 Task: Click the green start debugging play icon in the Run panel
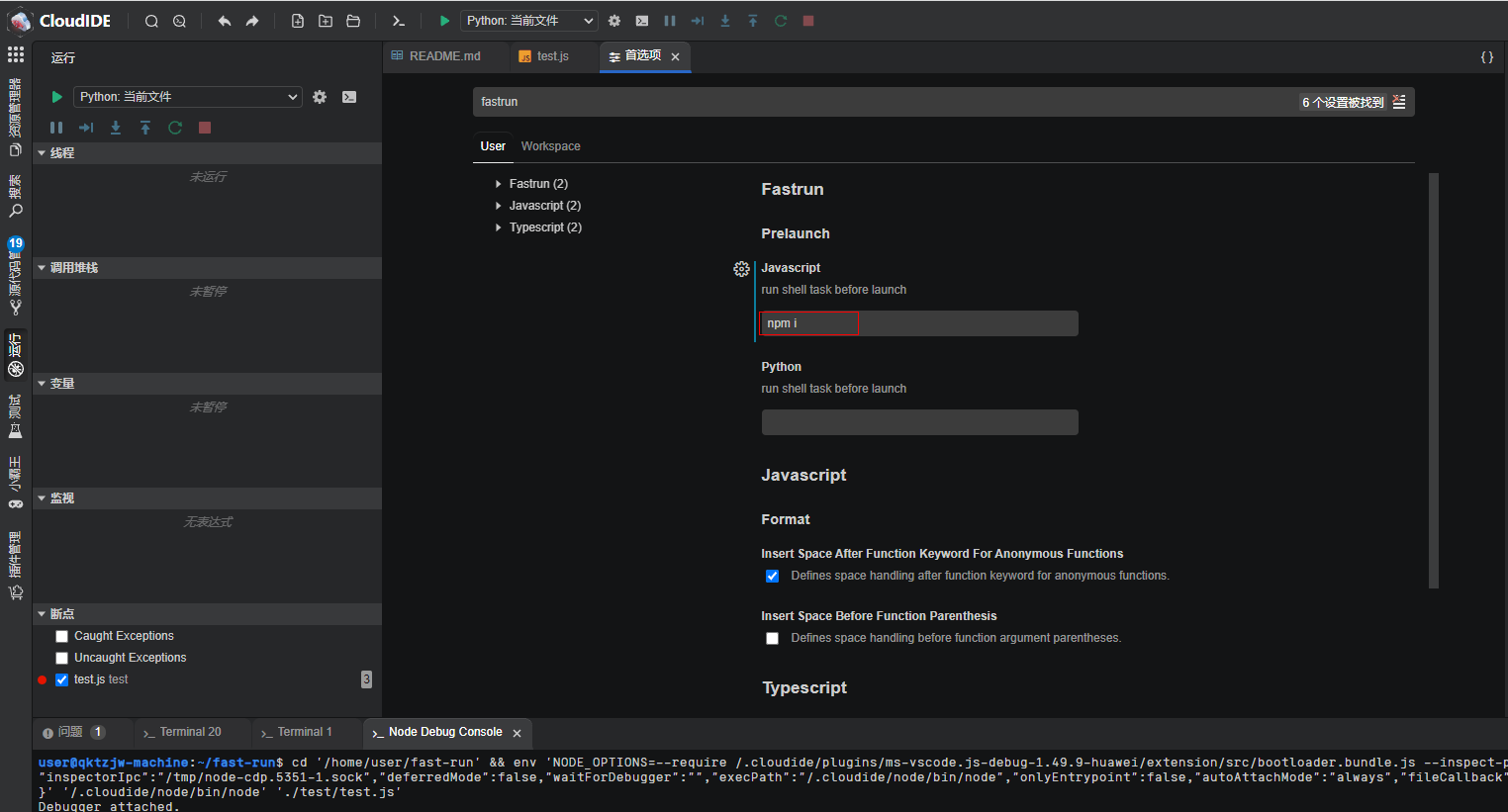click(x=56, y=97)
